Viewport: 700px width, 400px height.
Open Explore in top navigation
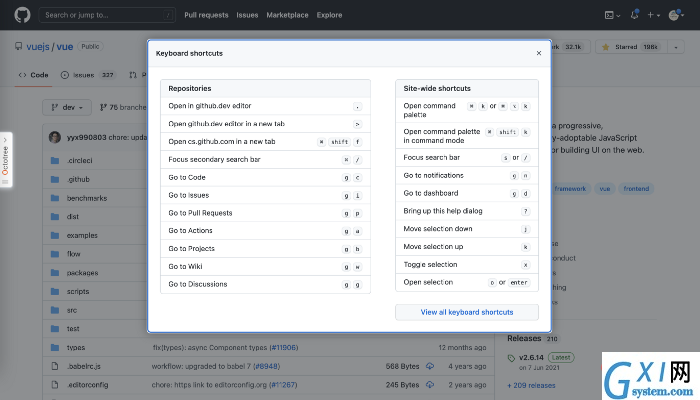pos(329,15)
